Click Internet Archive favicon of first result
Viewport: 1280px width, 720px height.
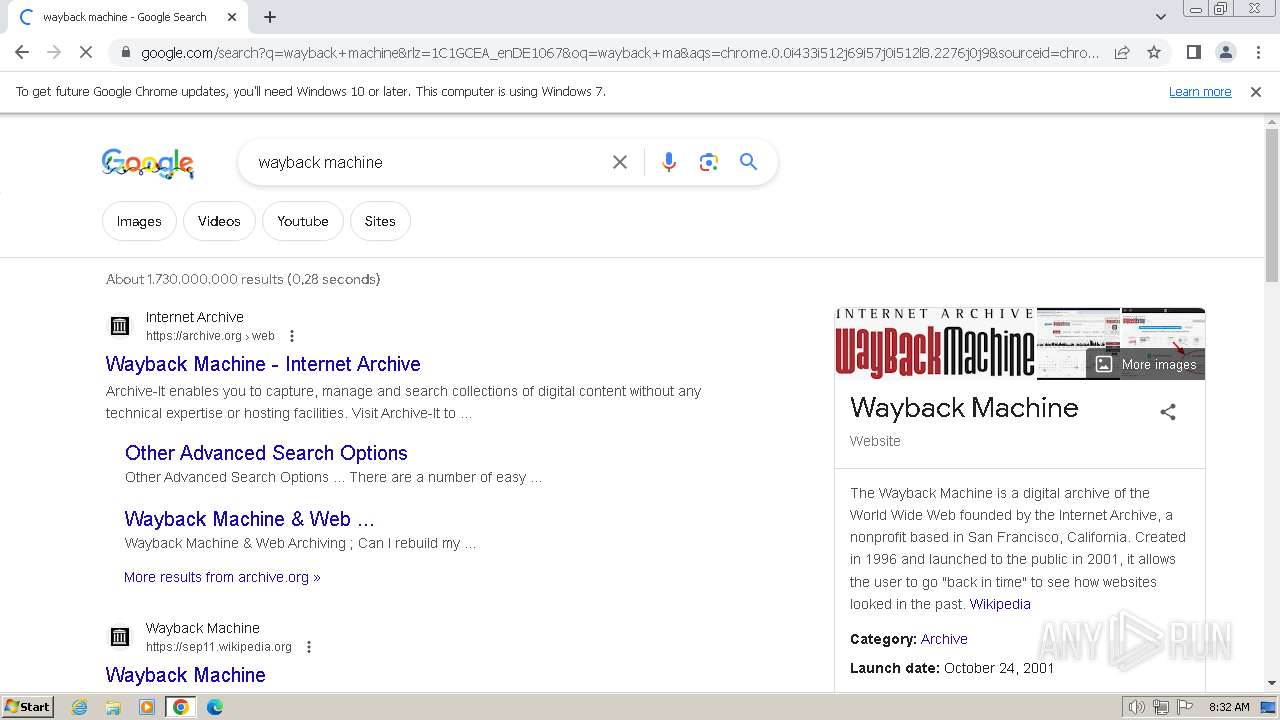[x=120, y=326]
